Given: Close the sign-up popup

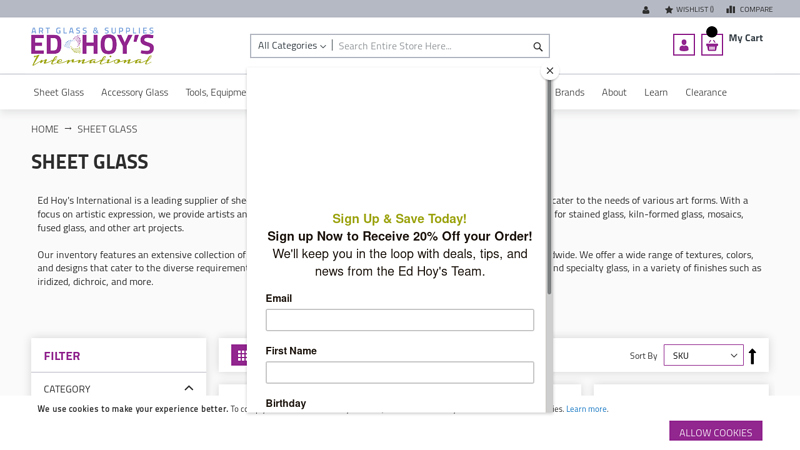Looking at the screenshot, I should point(549,71).
